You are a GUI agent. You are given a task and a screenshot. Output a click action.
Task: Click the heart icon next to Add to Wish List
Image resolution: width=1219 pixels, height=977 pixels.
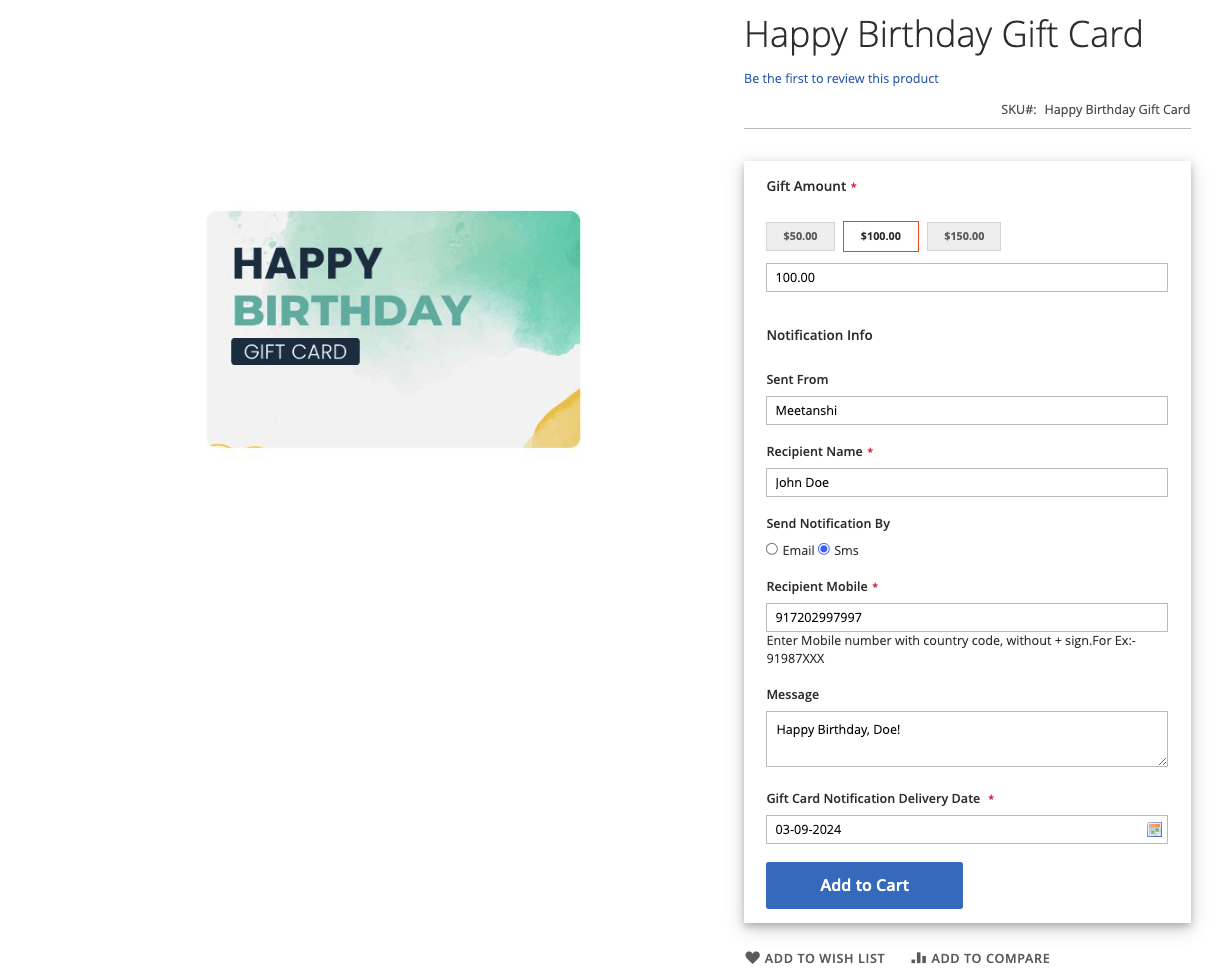coord(752,957)
